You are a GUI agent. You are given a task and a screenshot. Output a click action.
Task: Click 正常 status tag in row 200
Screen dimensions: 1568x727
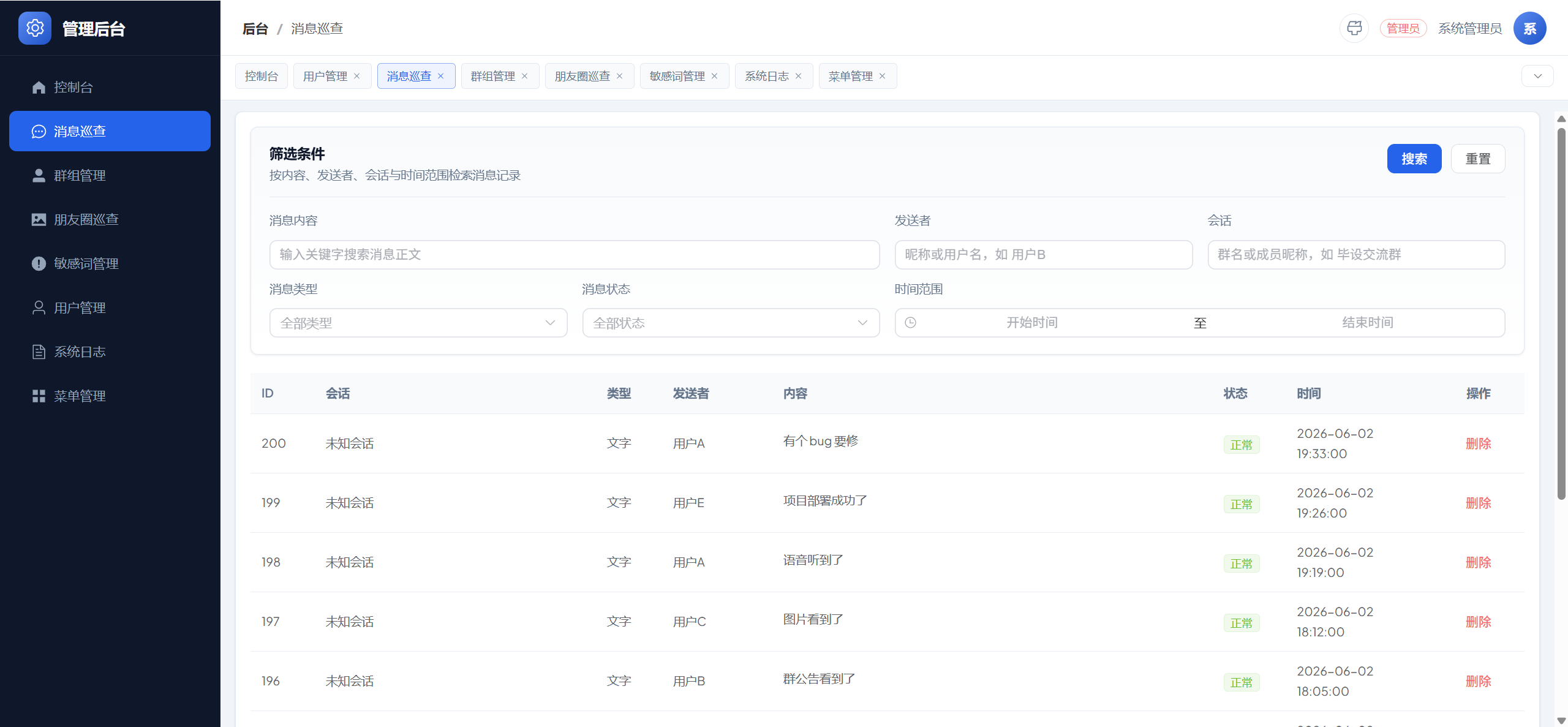tap(1242, 445)
